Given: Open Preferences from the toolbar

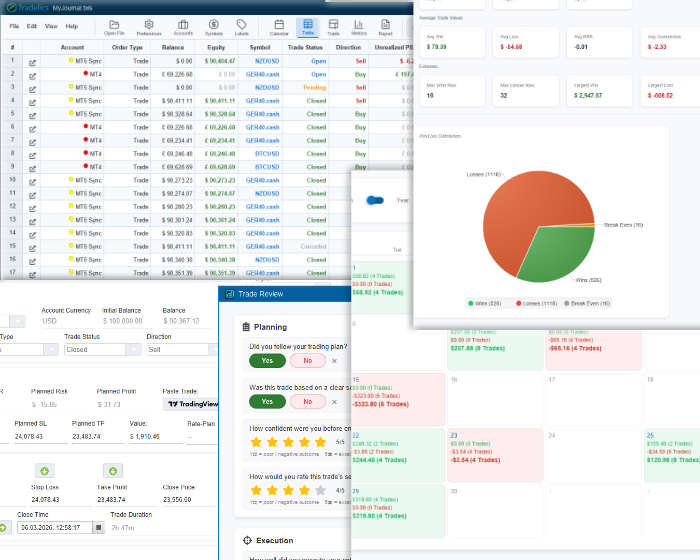Looking at the screenshot, I should (149, 27).
